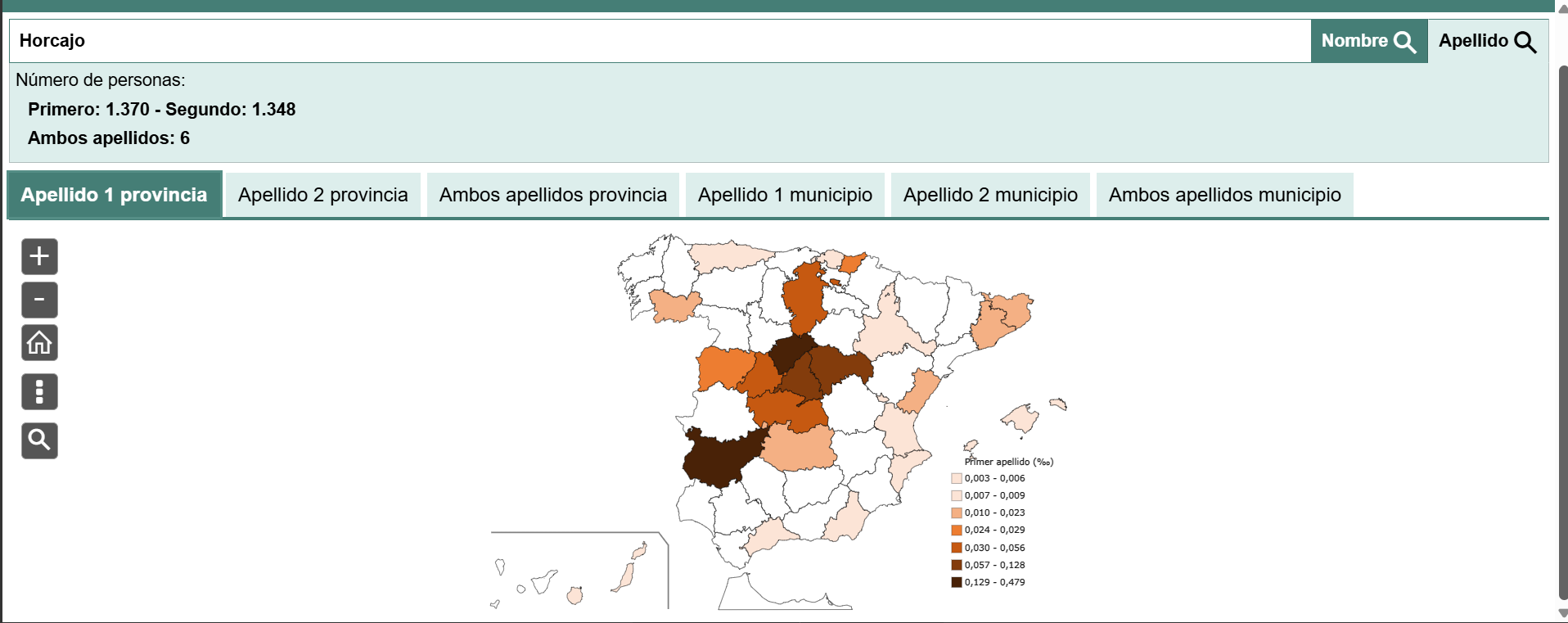
Task: Click the 0,003 - 0,006 legend swatch
Action: click(956, 479)
